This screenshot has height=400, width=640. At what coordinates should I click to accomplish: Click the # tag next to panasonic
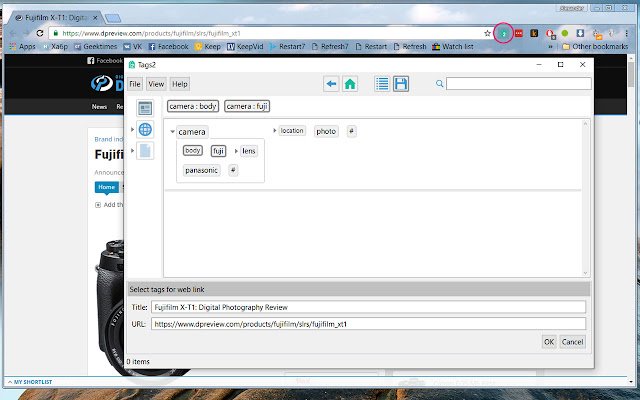coord(233,170)
